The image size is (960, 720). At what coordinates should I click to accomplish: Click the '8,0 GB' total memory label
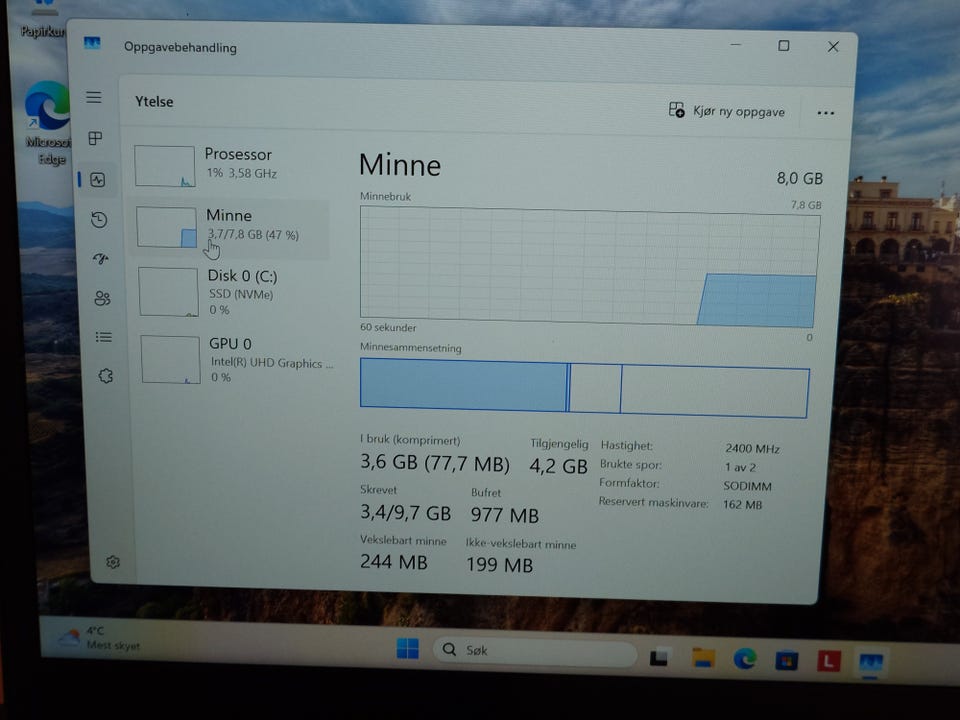(800, 178)
